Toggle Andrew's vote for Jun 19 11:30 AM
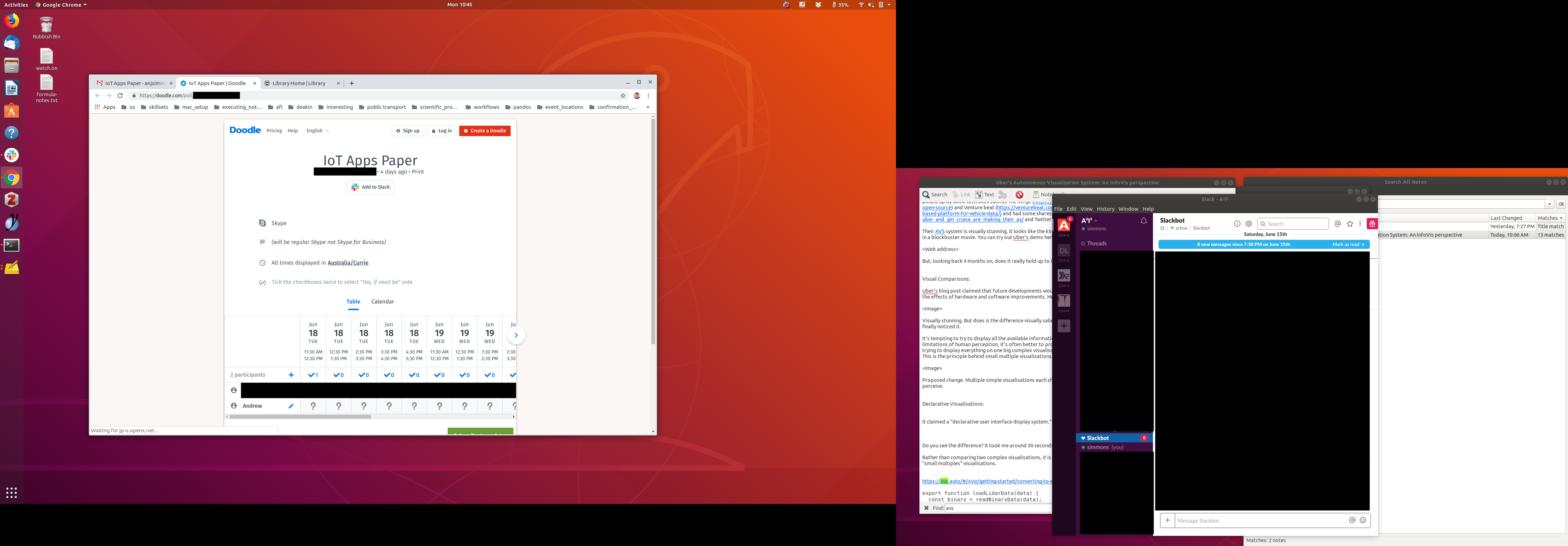Viewport: 1568px width, 546px height. coord(440,406)
